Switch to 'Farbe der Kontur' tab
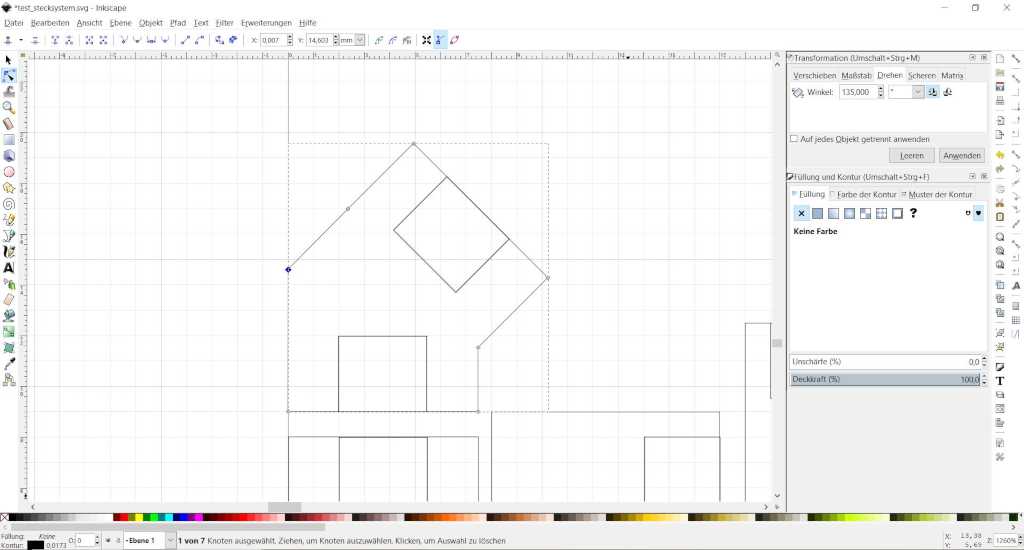1024x550 pixels. [x=866, y=195]
